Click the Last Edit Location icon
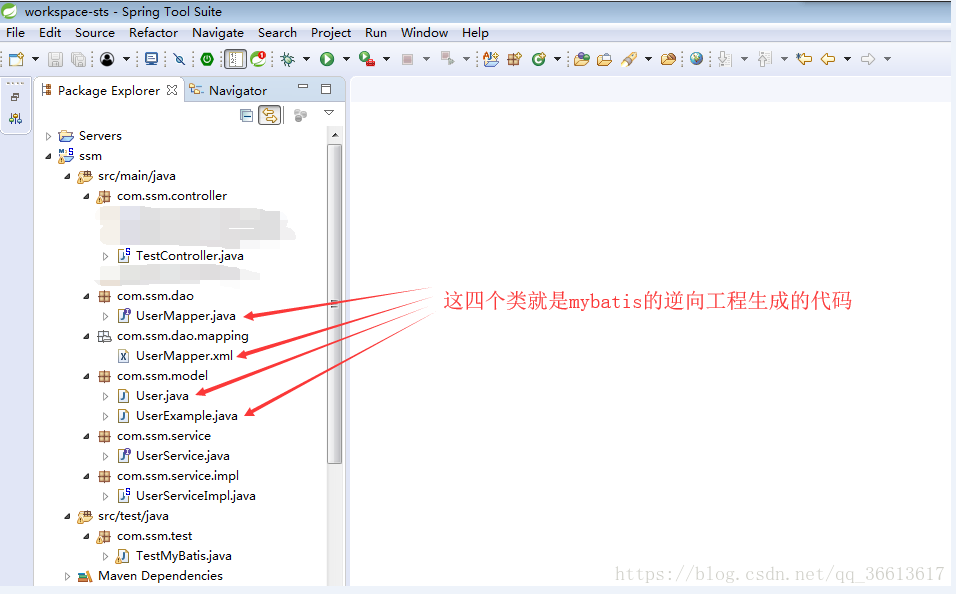 804,59
